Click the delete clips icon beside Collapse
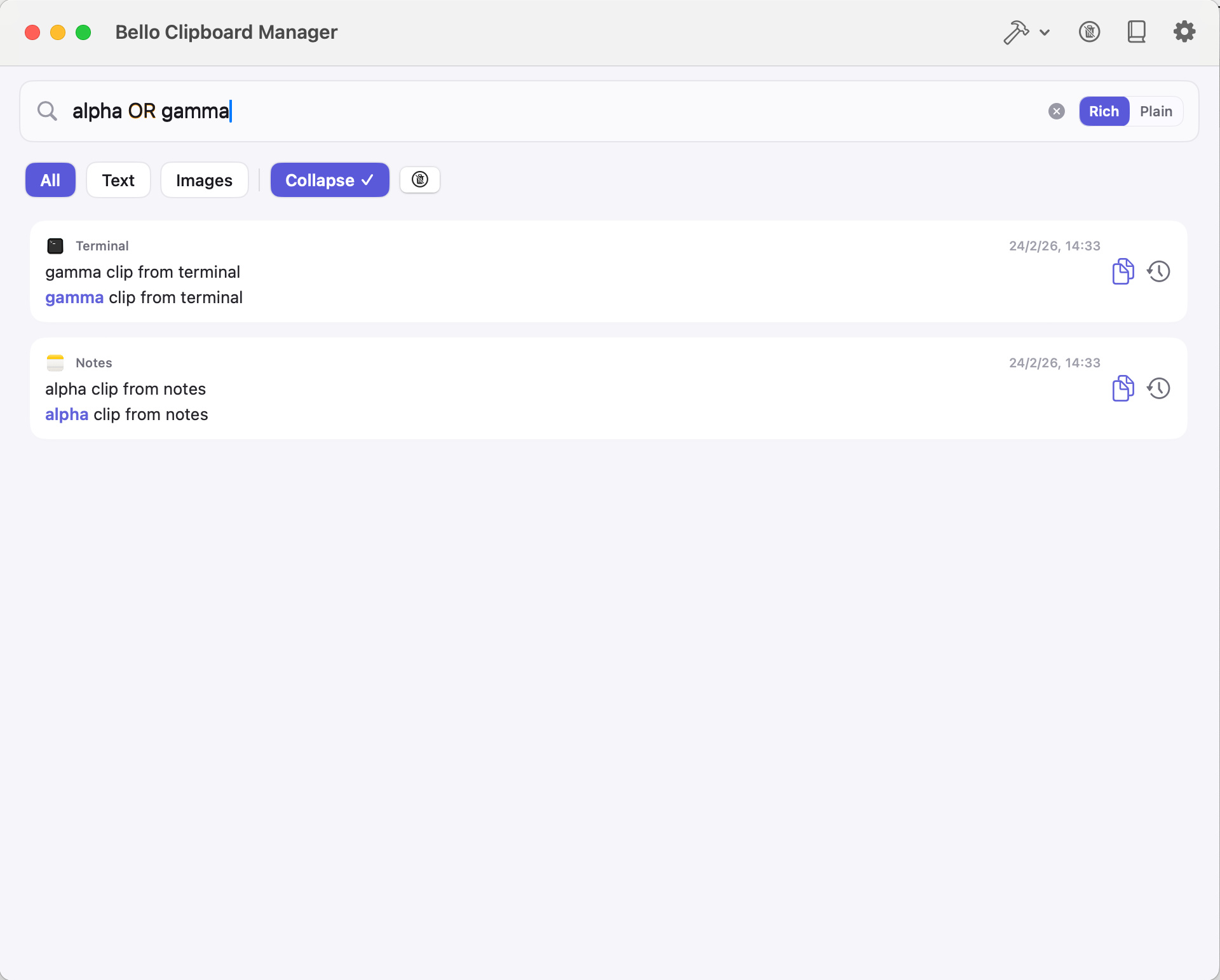Viewport: 1220px width, 980px height. 419,180
